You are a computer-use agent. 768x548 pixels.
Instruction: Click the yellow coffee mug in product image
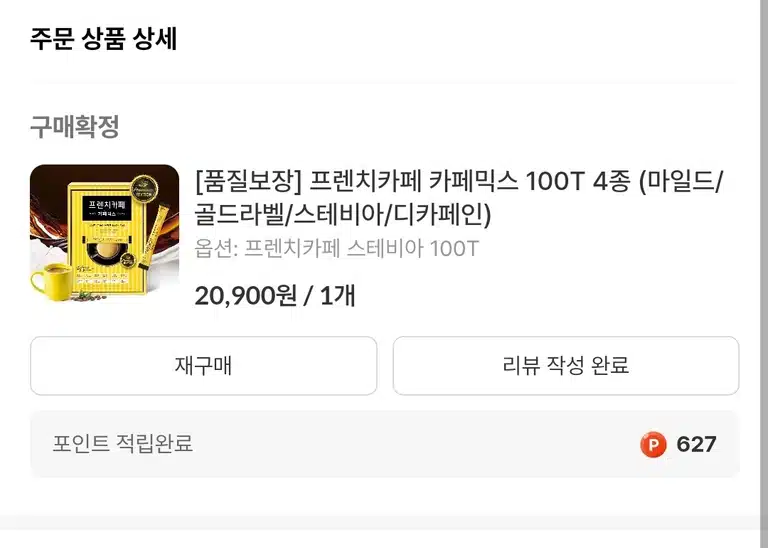(x=51, y=281)
